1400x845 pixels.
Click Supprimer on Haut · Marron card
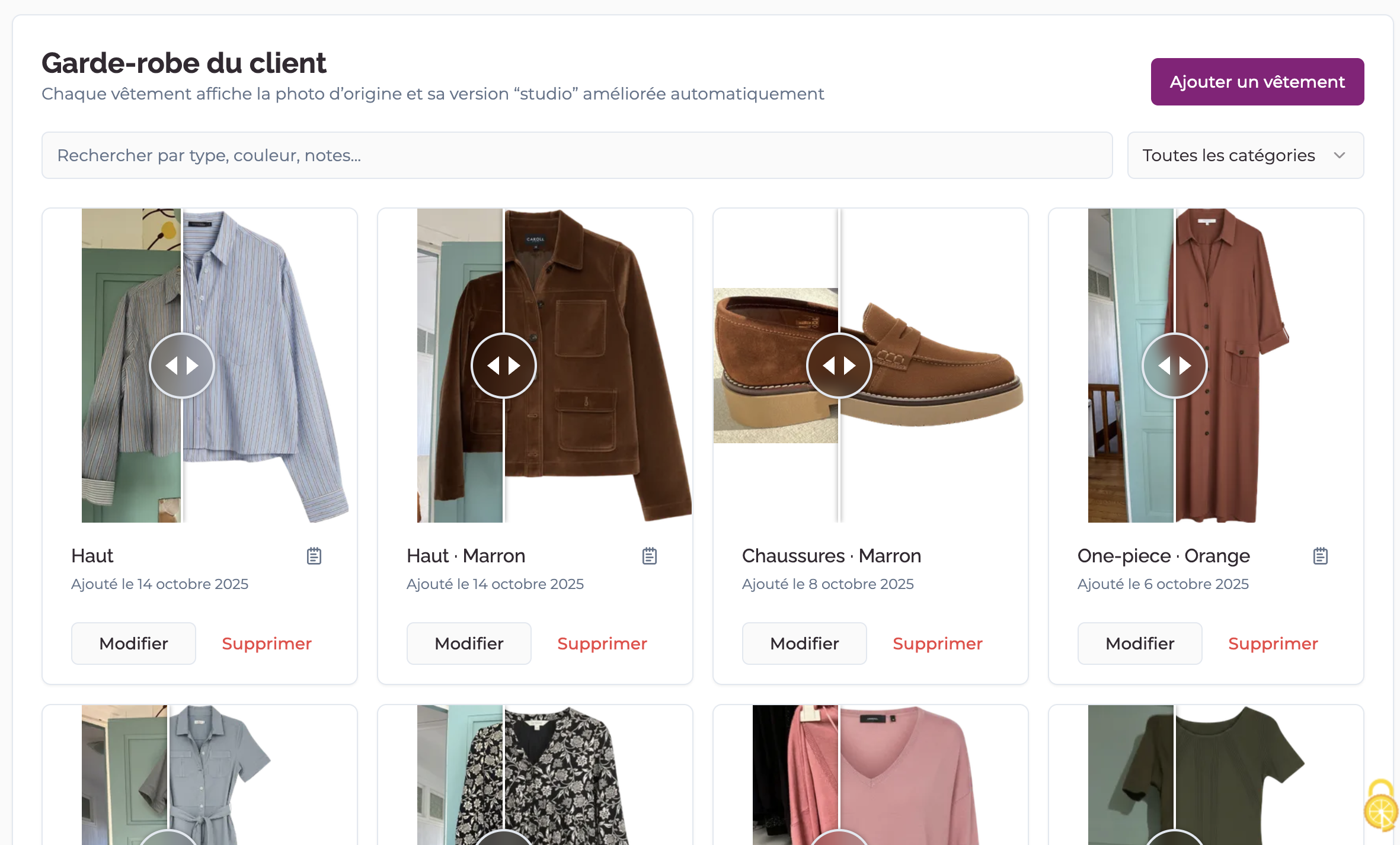coord(602,644)
